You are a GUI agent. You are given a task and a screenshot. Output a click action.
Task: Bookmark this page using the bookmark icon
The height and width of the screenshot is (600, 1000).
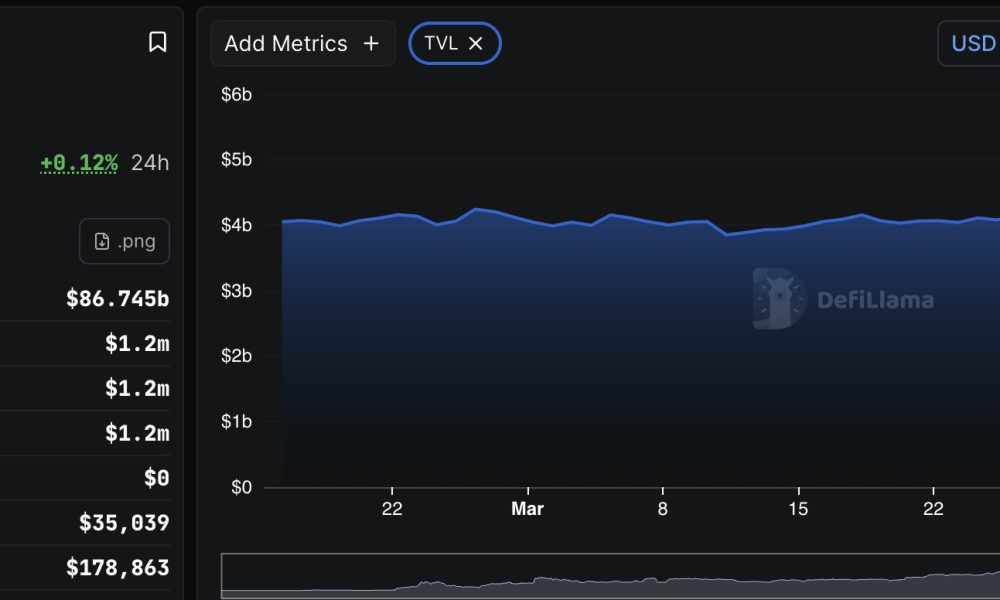coord(158,43)
